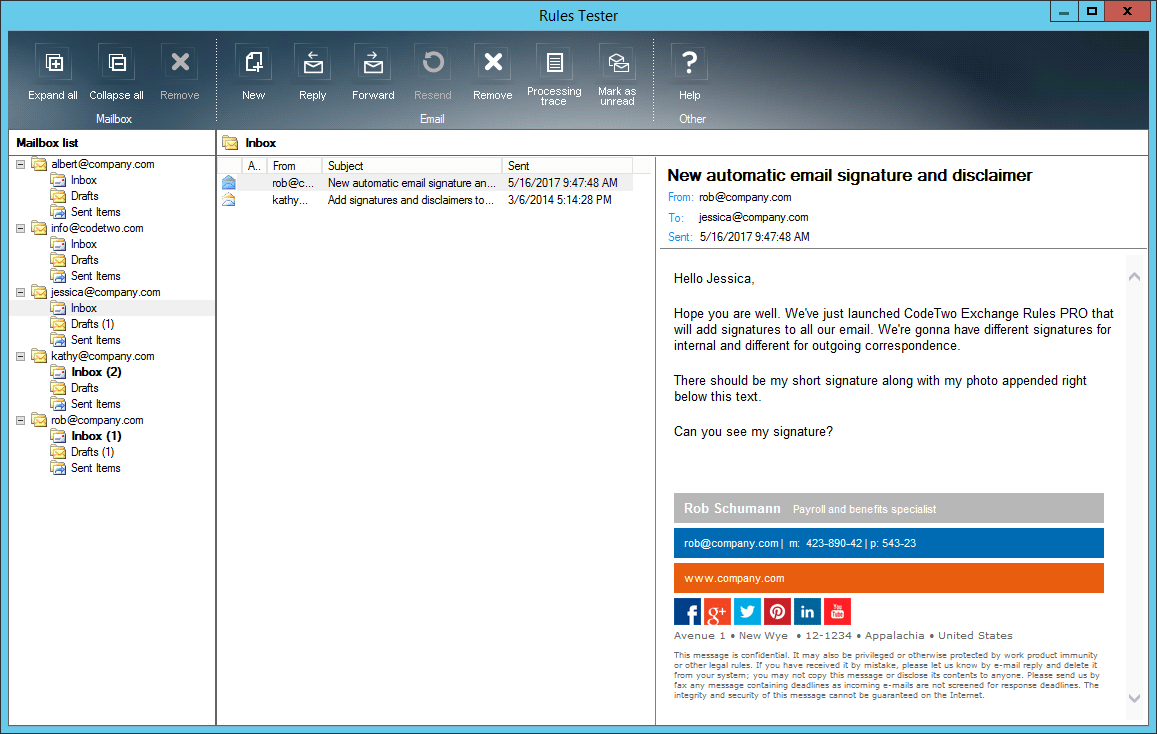Collapse the rob@company.com mailbox tree
The width and height of the screenshot is (1157, 734).
(x=20, y=419)
